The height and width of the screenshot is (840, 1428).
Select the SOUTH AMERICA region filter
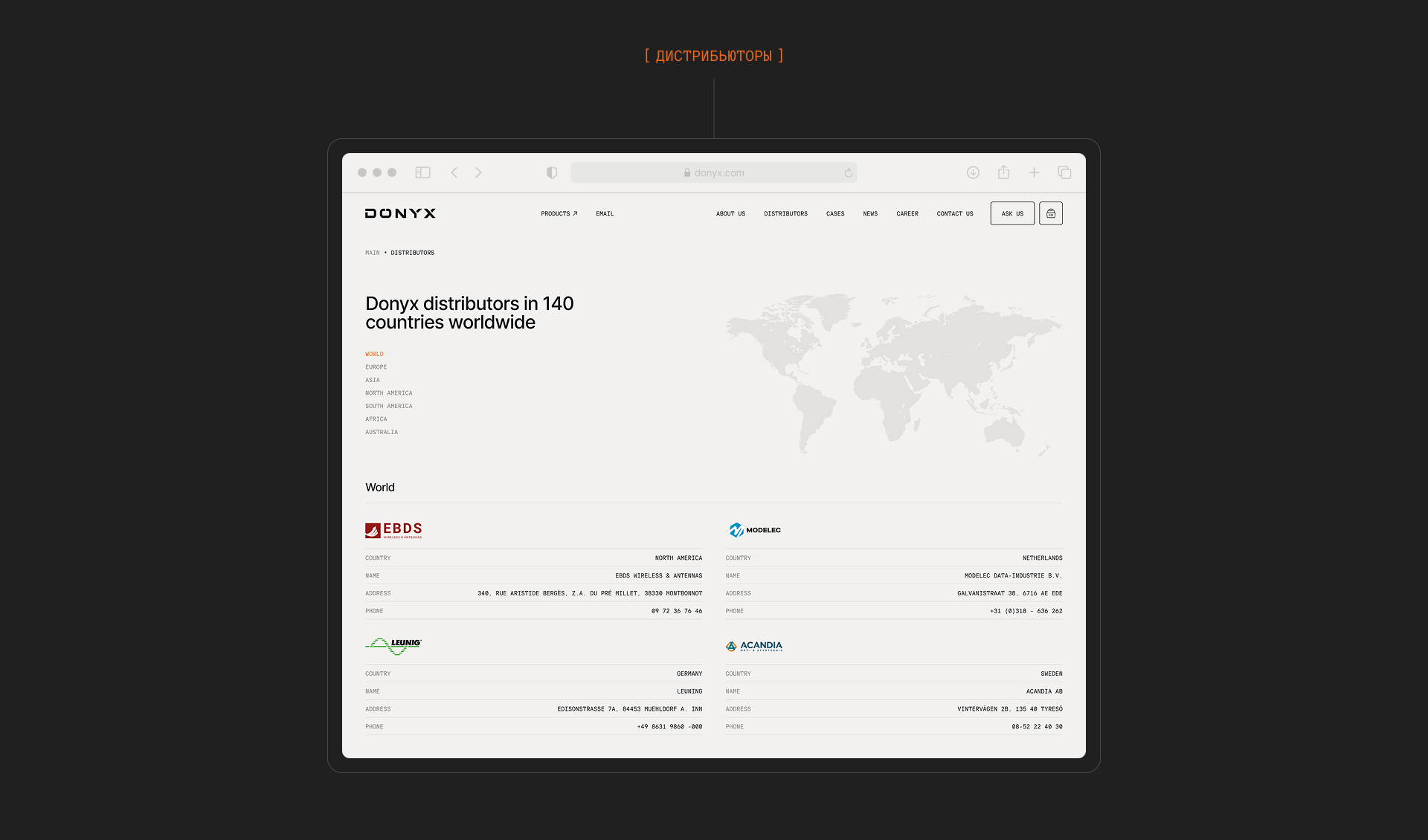pos(389,406)
